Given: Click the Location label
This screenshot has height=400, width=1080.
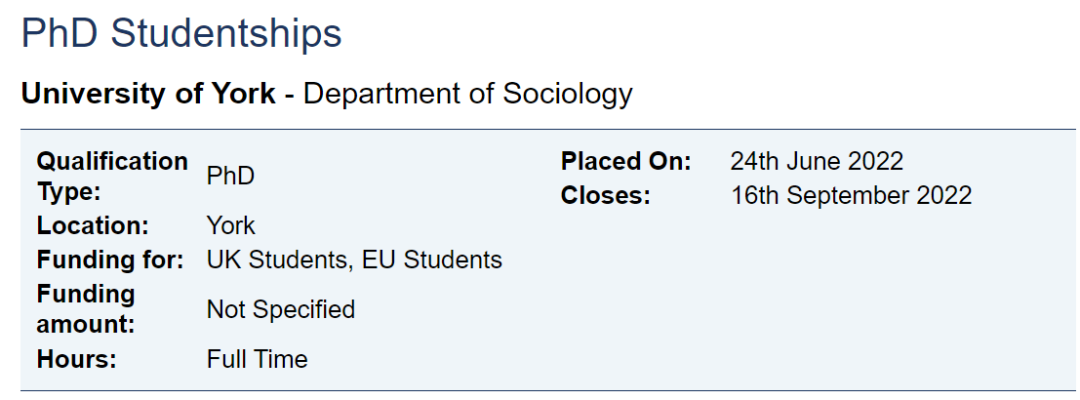Looking at the screenshot, I should (x=92, y=225).
